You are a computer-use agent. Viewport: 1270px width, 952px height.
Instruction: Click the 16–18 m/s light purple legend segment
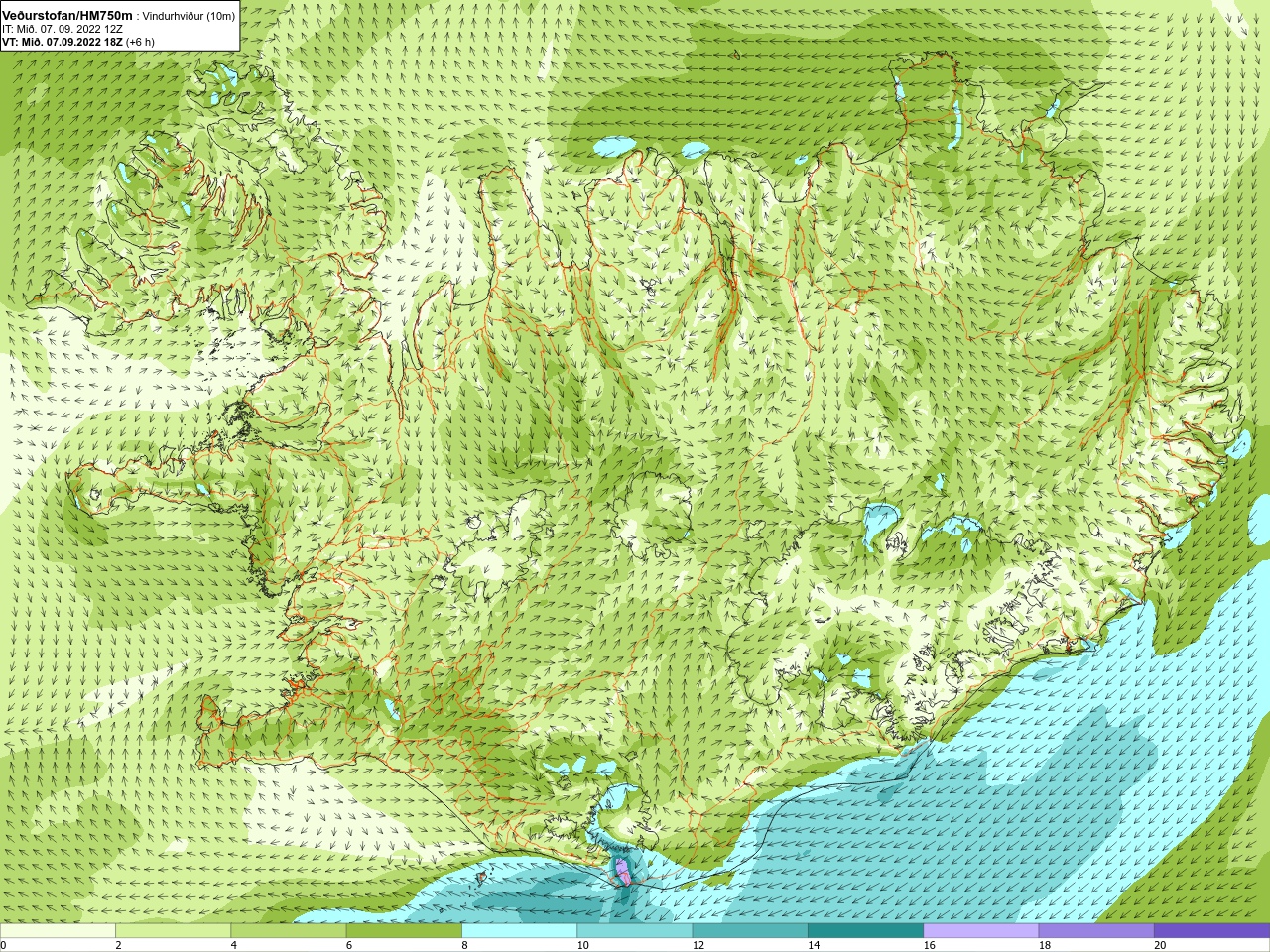(x=981, y=931)
